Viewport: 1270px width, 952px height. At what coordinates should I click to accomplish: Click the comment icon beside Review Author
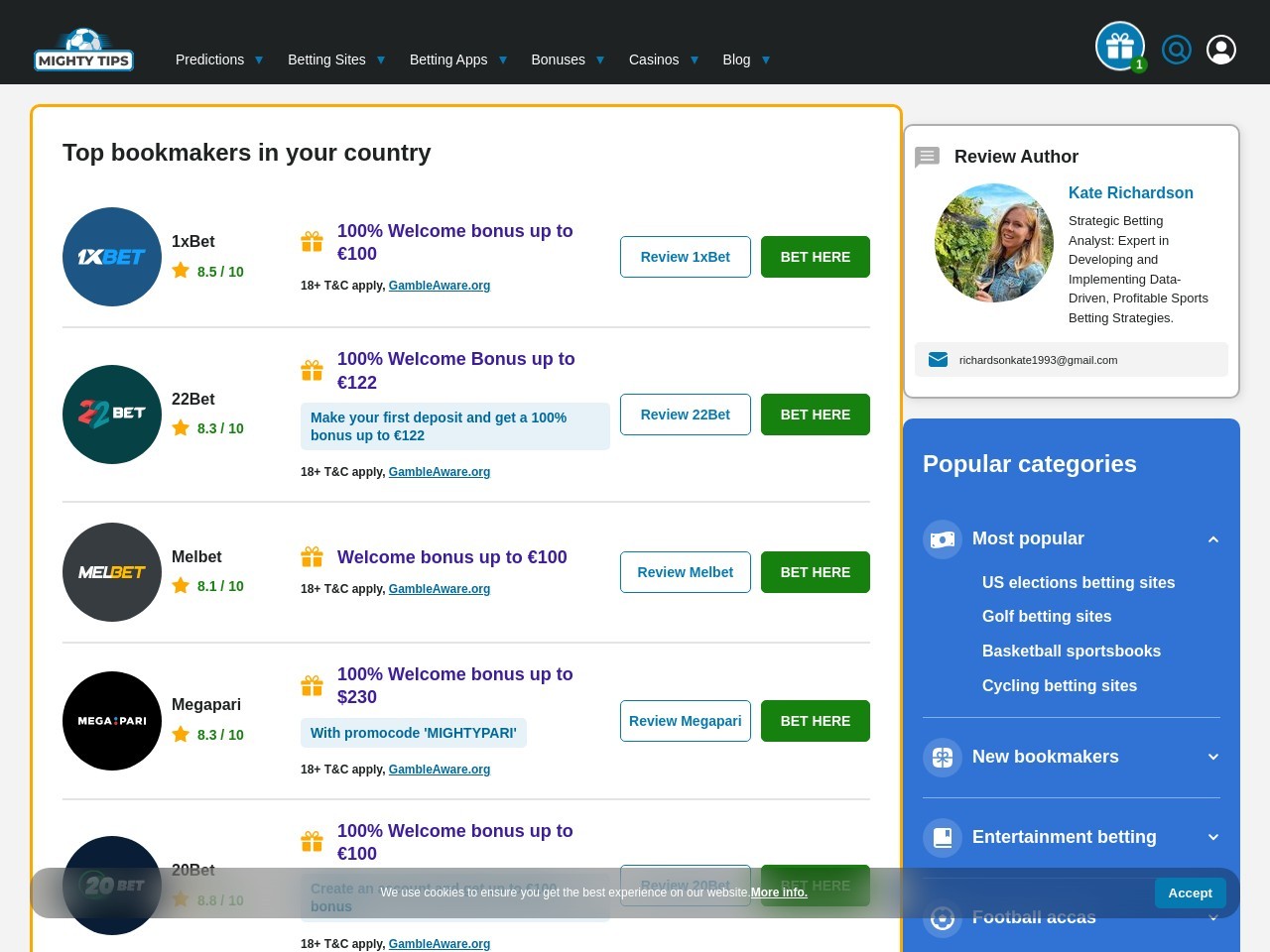[x=927, y=157]
